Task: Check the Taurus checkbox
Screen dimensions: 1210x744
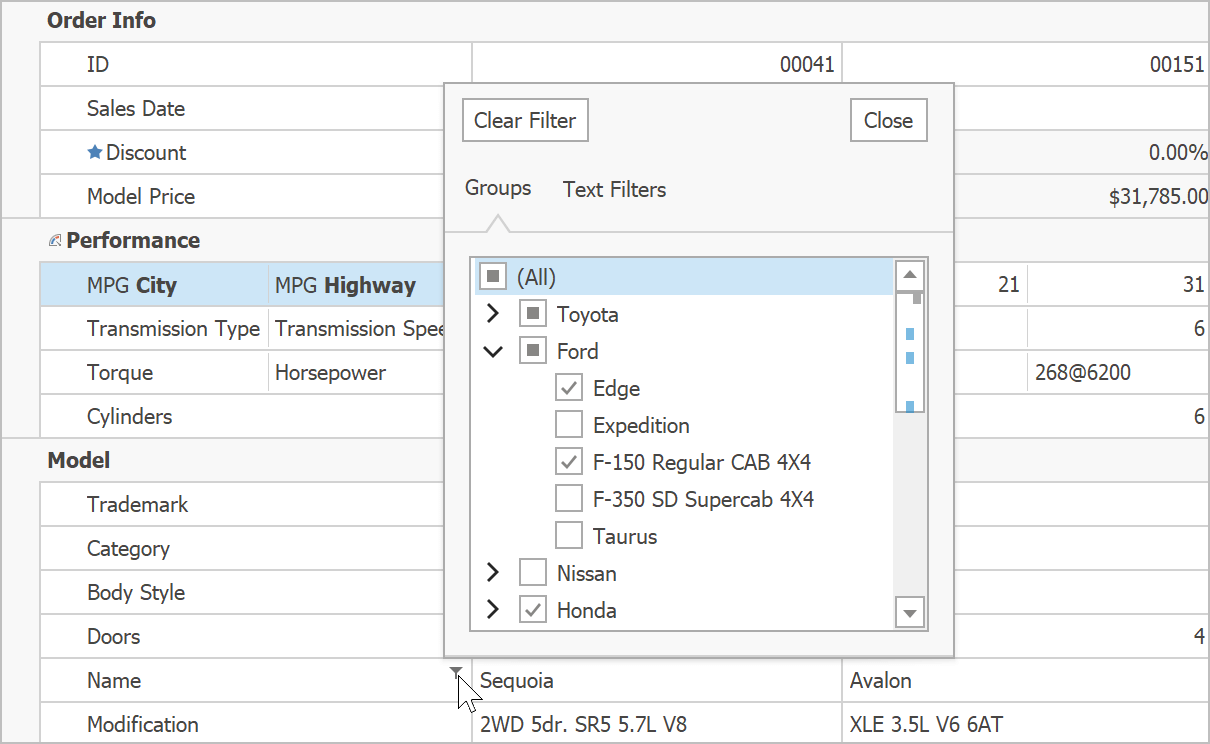Action: (x=569, y=536)
